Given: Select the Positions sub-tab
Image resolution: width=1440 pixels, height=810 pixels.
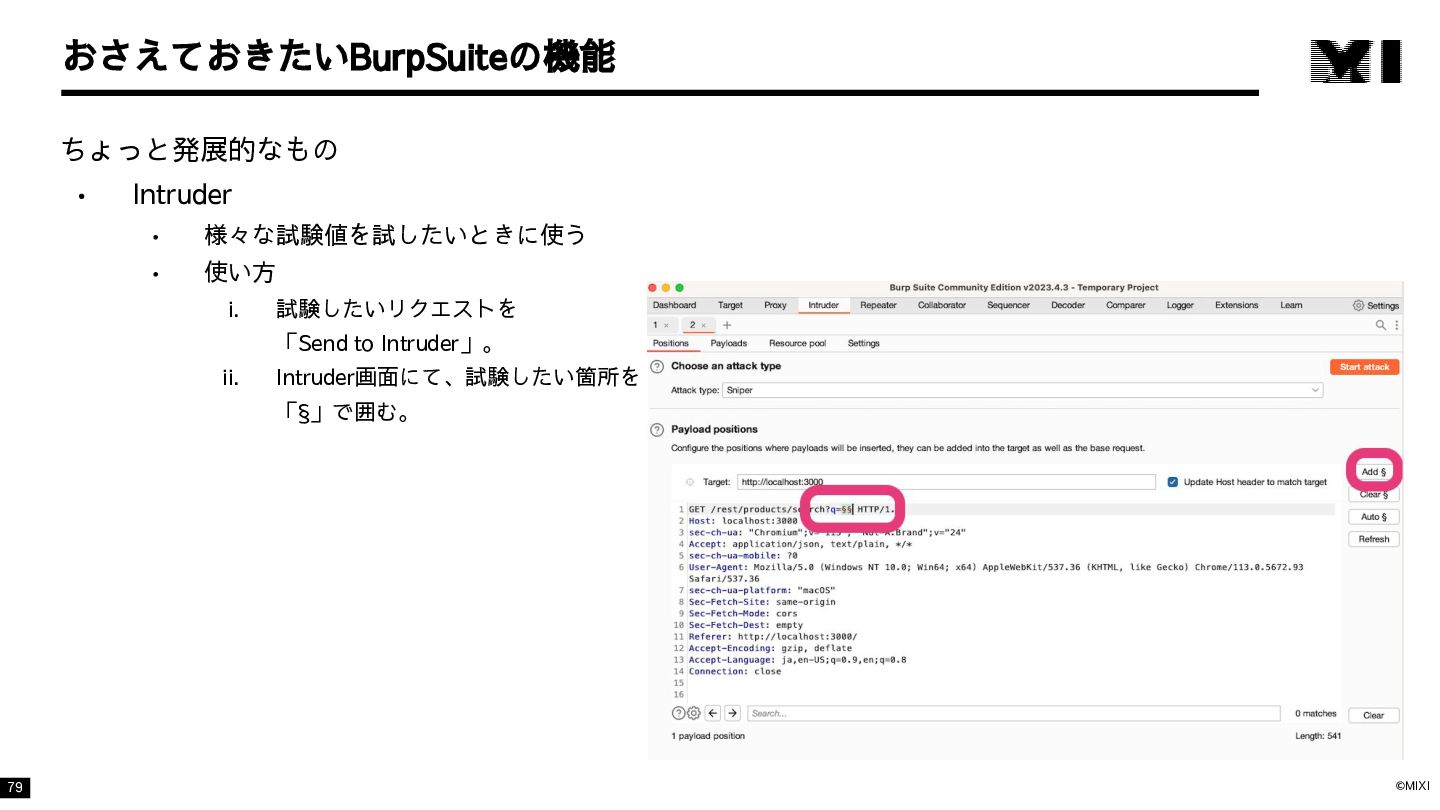Looking at the screenshot, I should (x=671, y=343).
